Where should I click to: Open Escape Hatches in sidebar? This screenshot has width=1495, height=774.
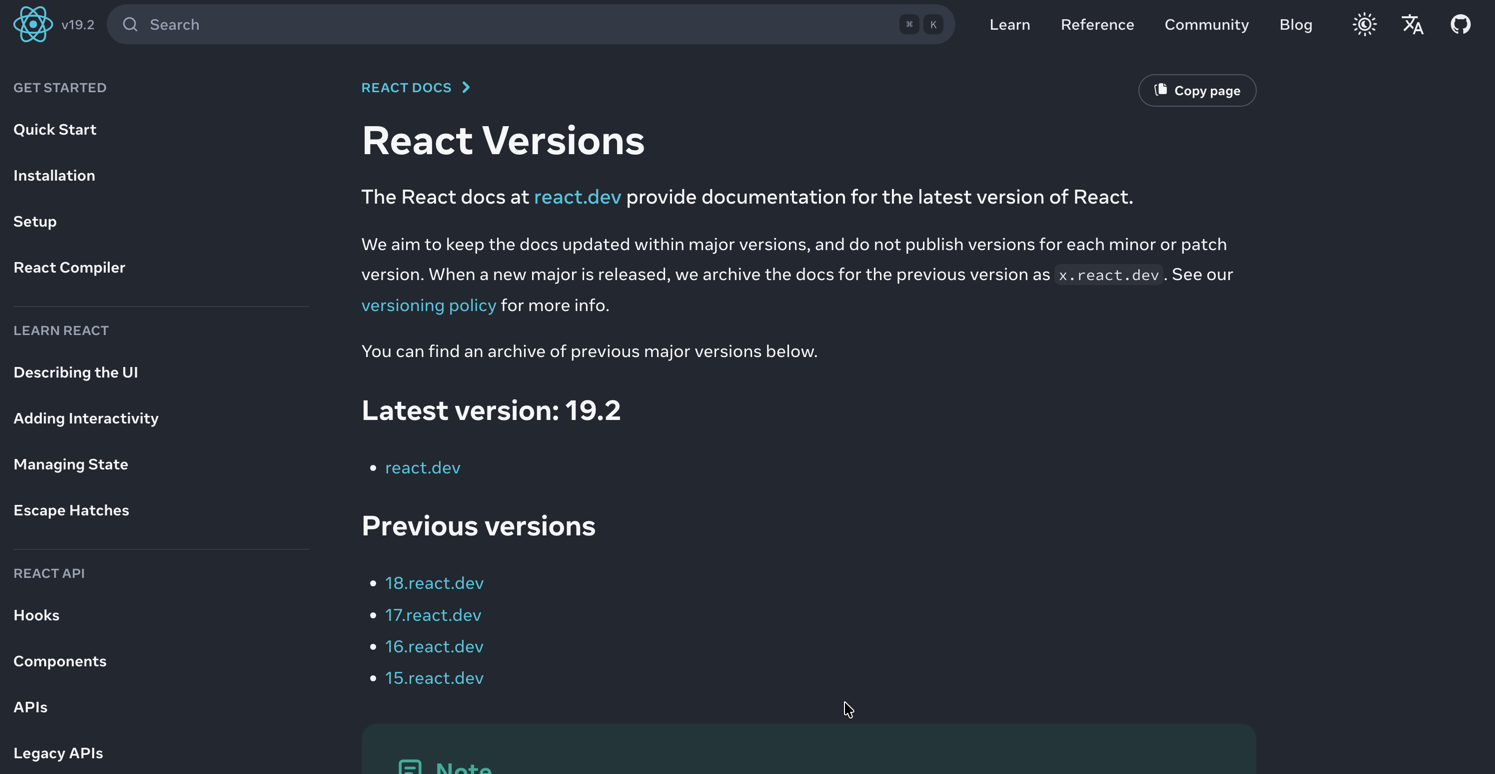[71, 510]
